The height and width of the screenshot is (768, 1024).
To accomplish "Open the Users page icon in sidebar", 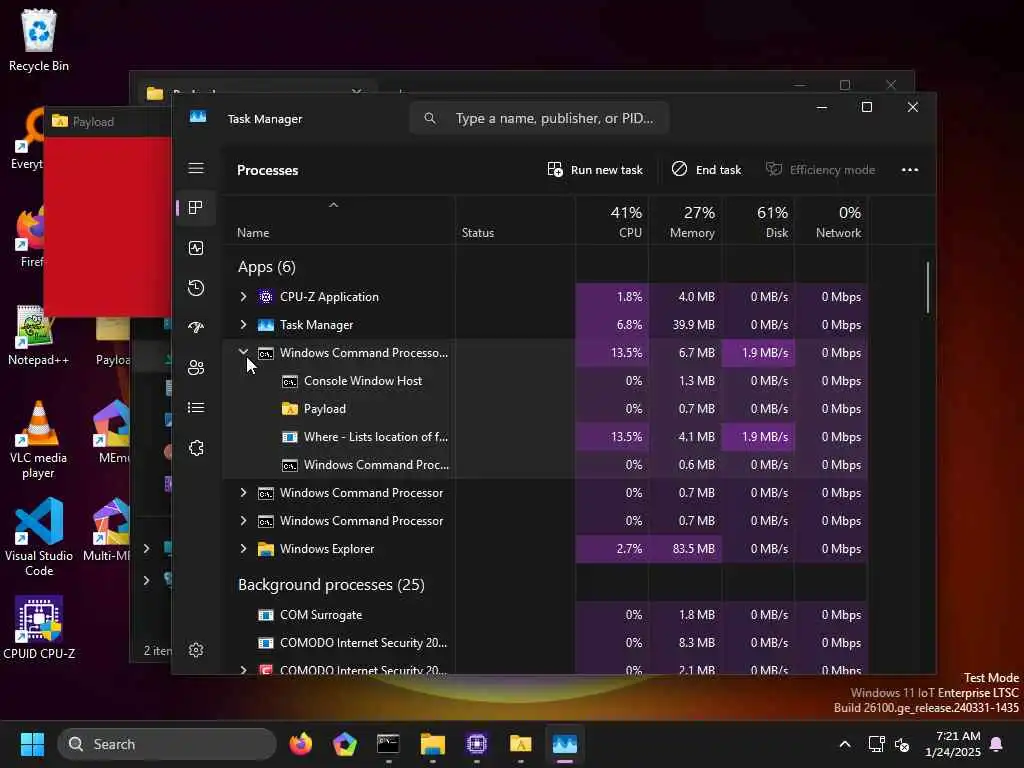I will pos(196,368).
